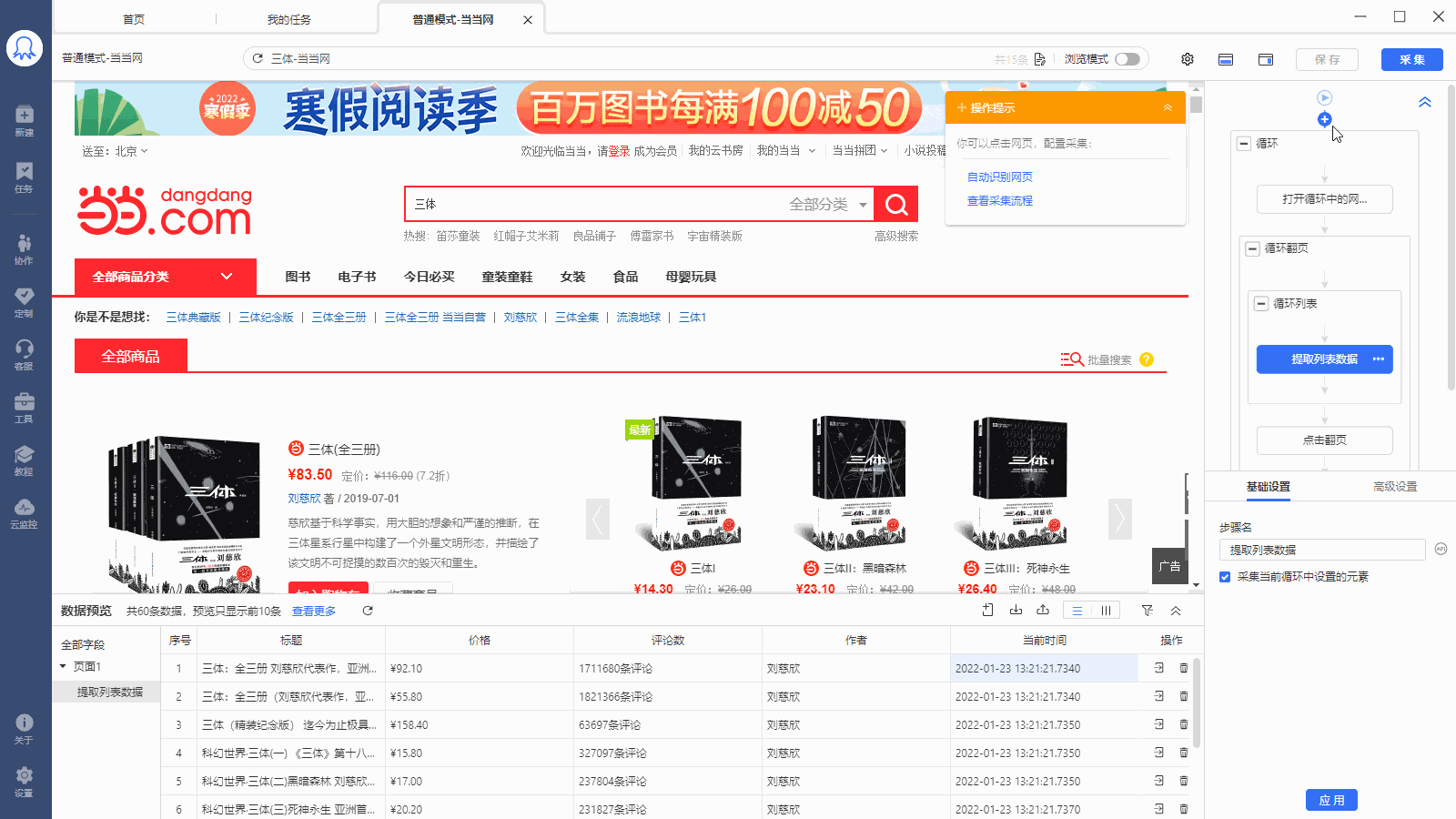Collapse the 页面1 tree node

pyautogui.click(x=63, y=666)
